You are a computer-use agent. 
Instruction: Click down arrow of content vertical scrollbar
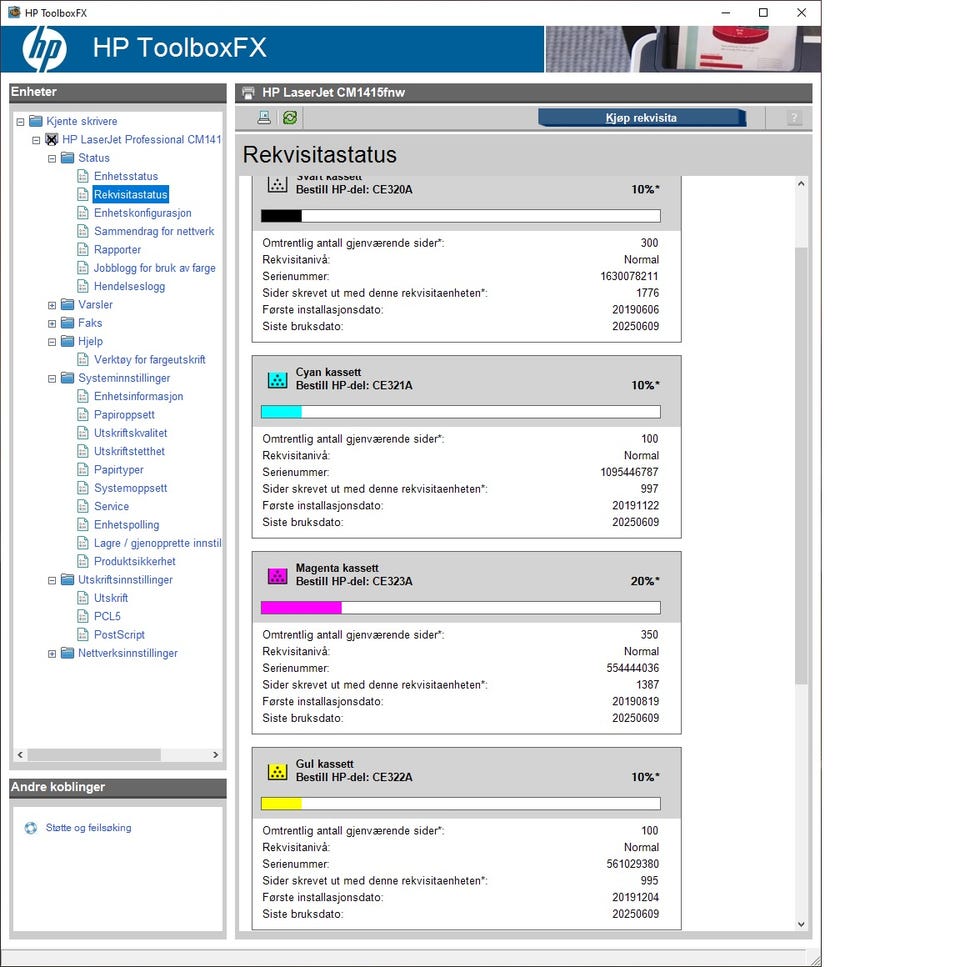801,924
